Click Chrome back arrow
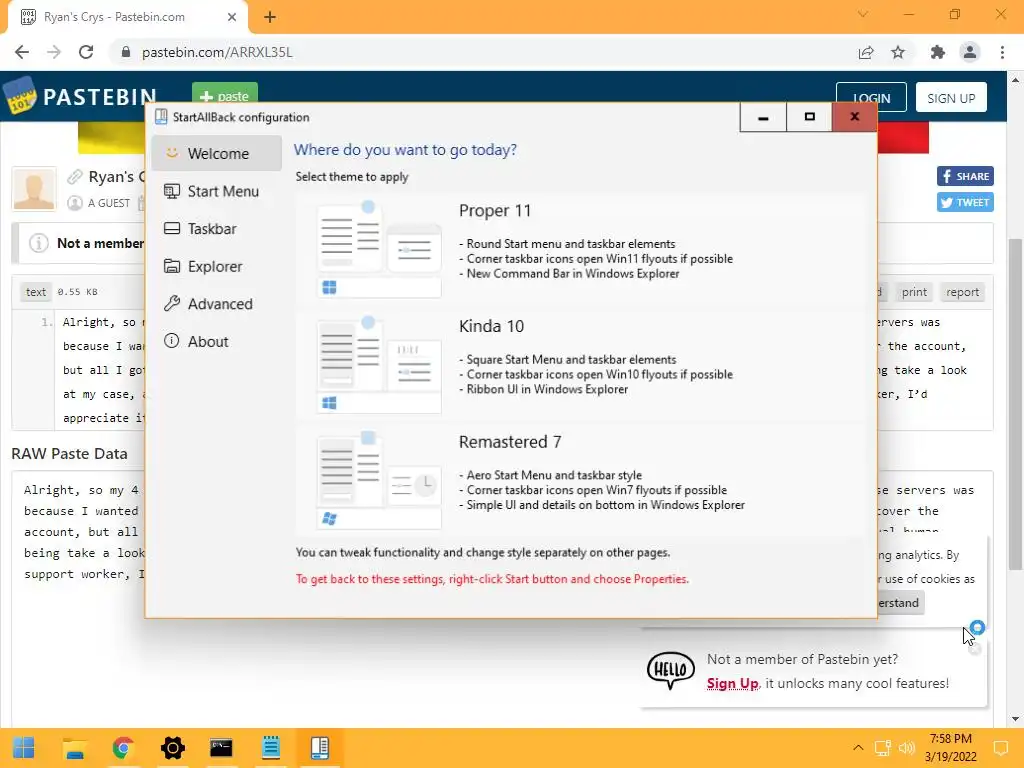 coord(22,52)
